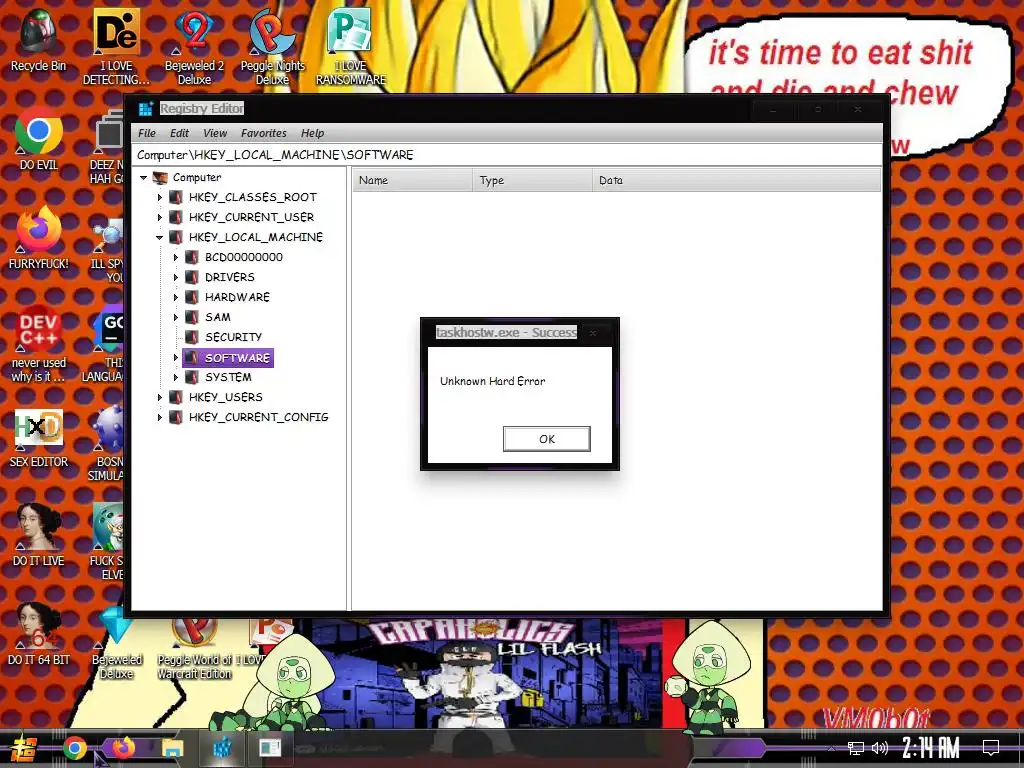1024x768 pixels.
Task: Open File Explorer from the taskbar
Action: [173, 748]
